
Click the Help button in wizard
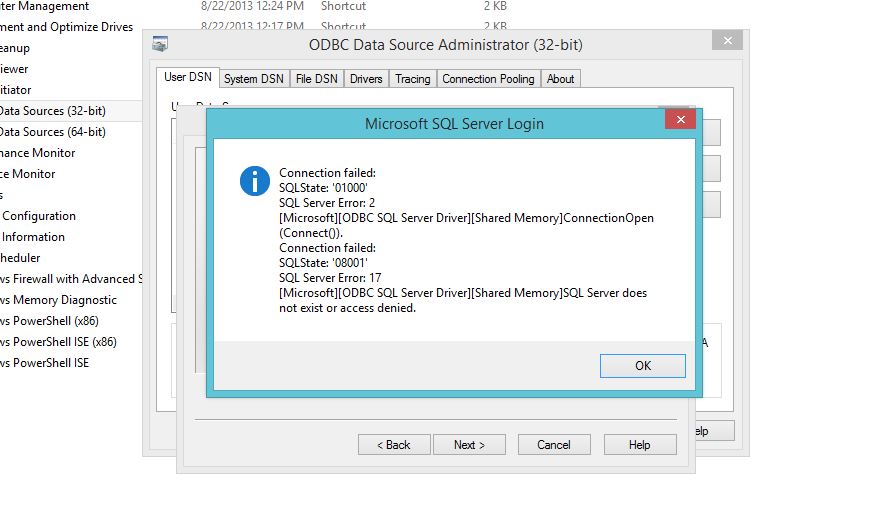[x=639, y=445]
